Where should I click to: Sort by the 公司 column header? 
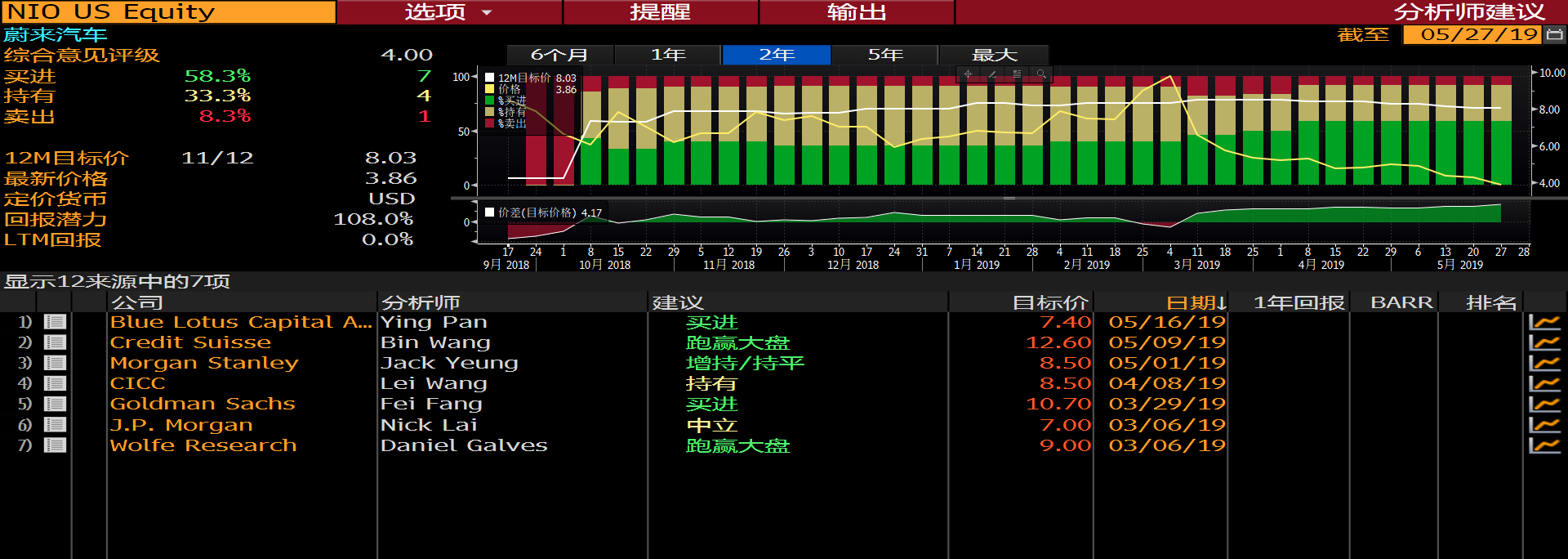(242, 302)
